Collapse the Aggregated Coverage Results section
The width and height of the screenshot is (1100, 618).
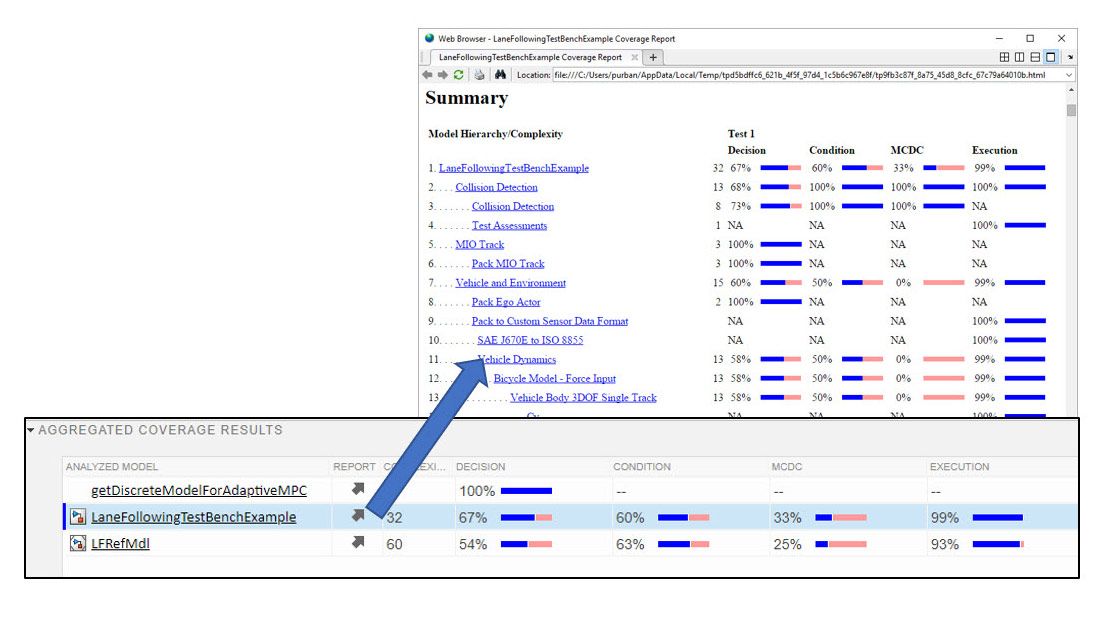pyautogui.click(x=31, y=430)
